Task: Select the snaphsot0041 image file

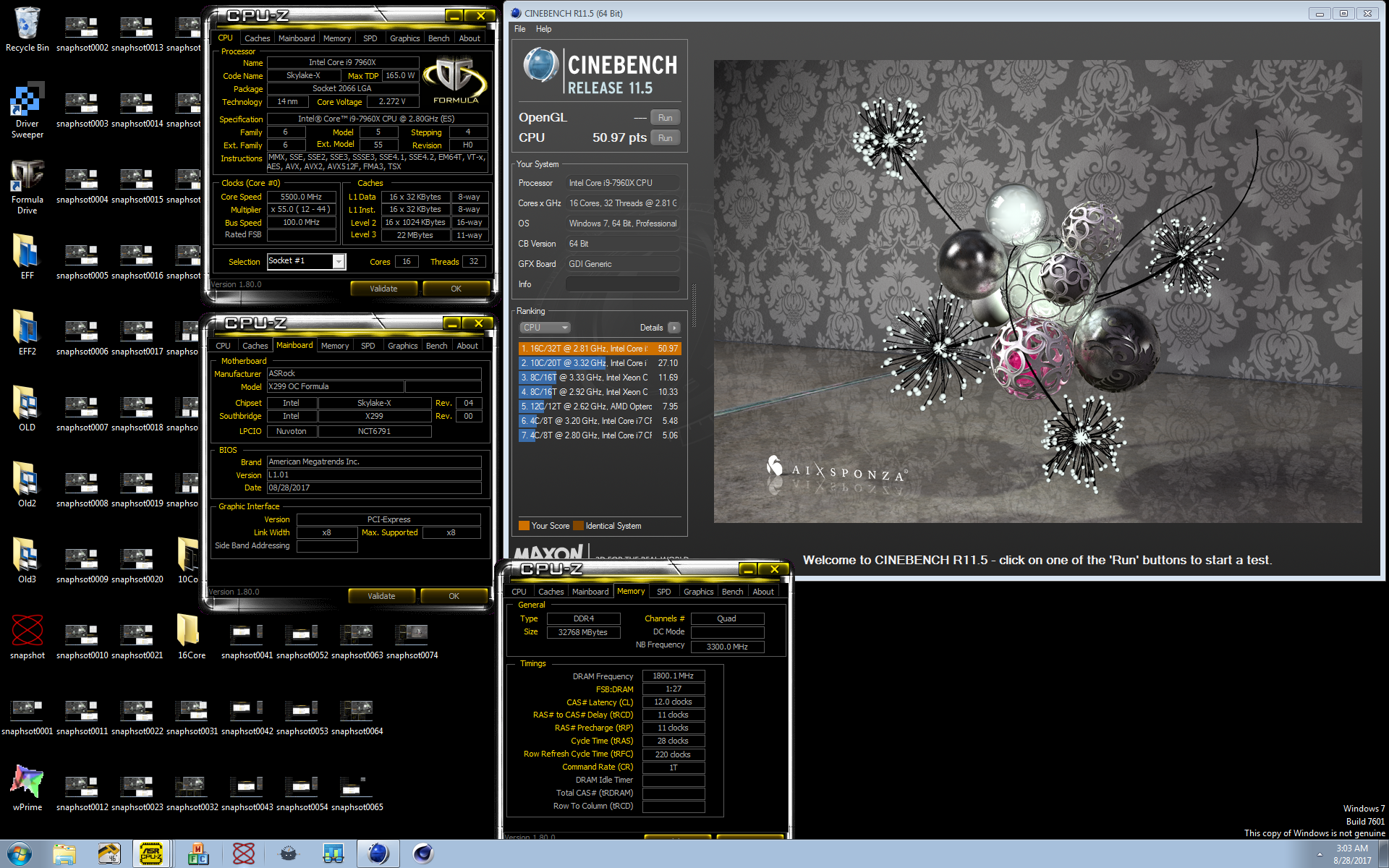Action: (247, 641)
